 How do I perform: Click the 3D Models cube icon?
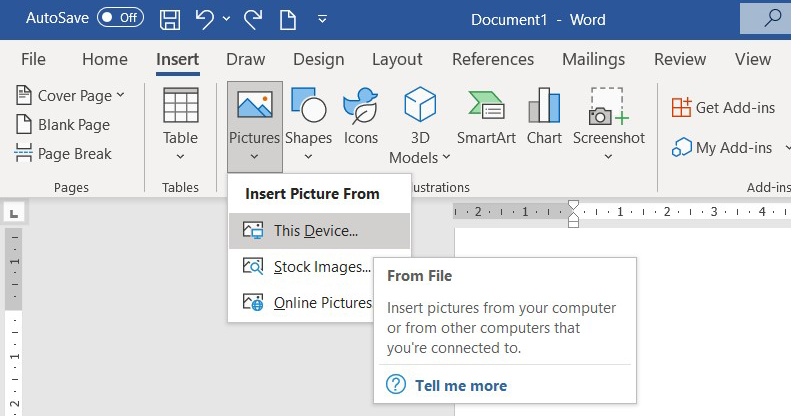pos(420,104)
